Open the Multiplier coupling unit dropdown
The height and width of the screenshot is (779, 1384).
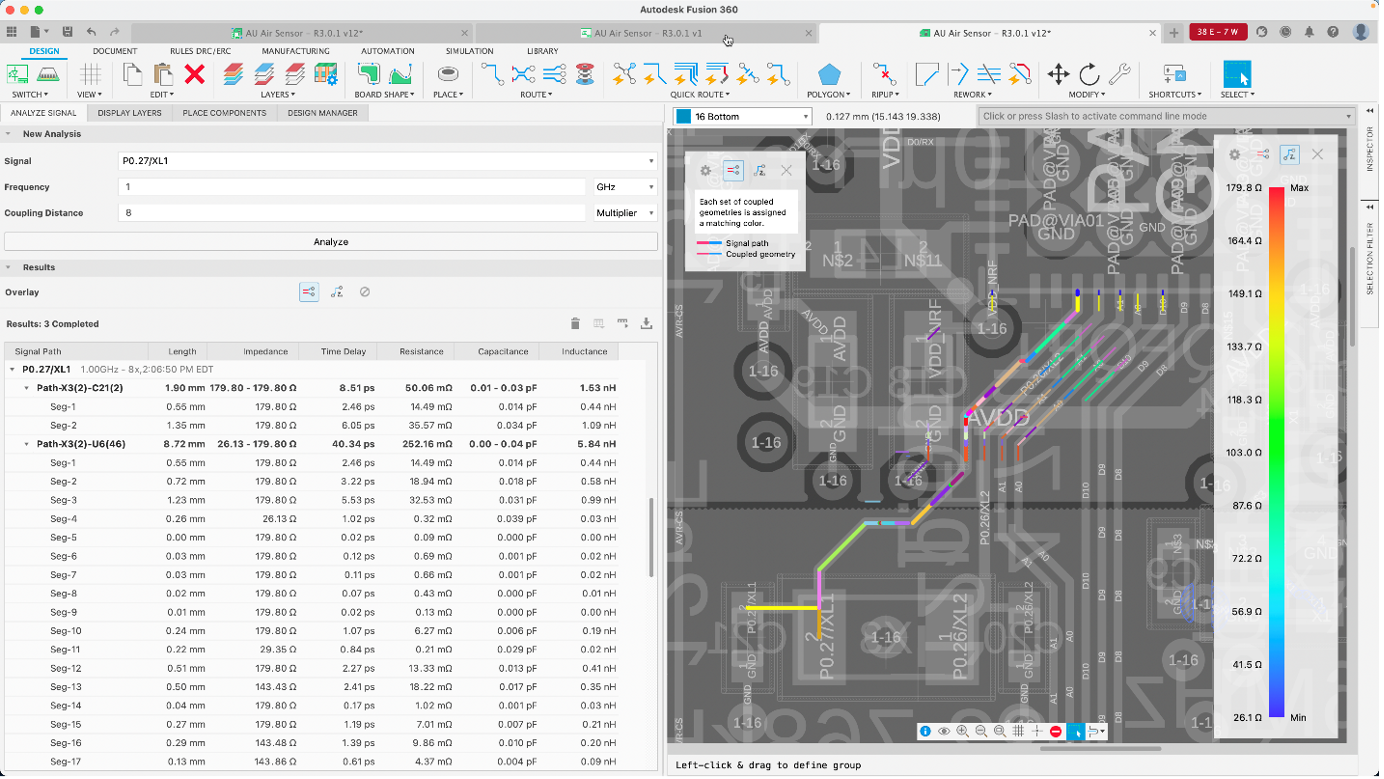click(x=625, y=213)
